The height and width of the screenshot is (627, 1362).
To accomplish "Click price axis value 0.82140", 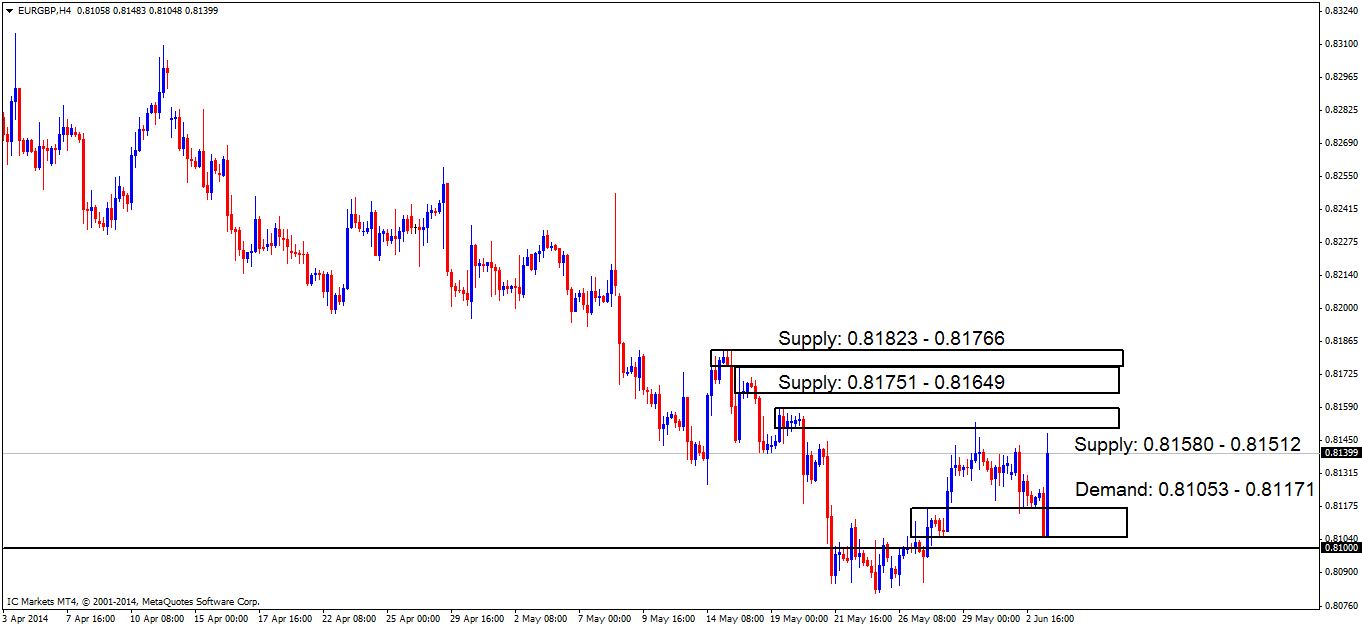I will click(1340, 275).
